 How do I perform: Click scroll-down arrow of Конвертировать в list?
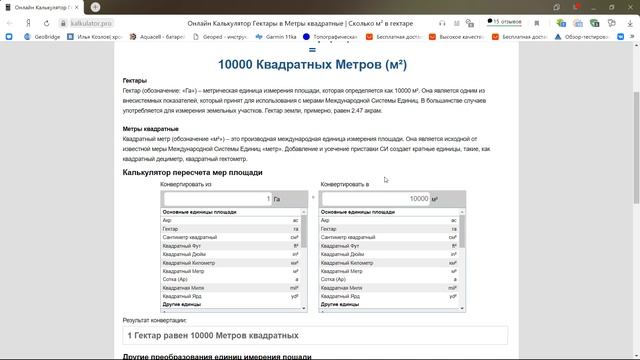[462, 309]
